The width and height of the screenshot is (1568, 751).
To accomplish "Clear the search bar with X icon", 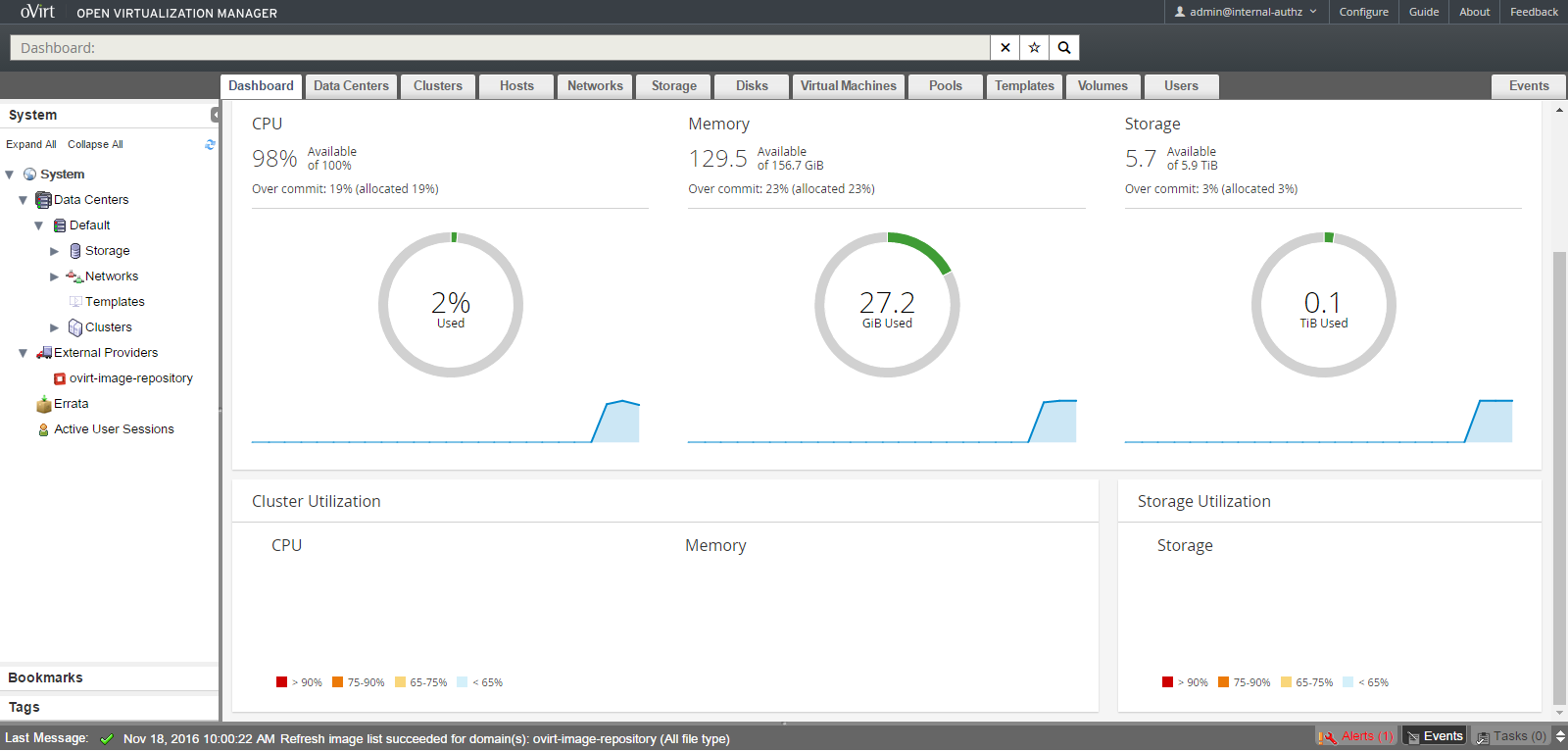I will 1004,47.
